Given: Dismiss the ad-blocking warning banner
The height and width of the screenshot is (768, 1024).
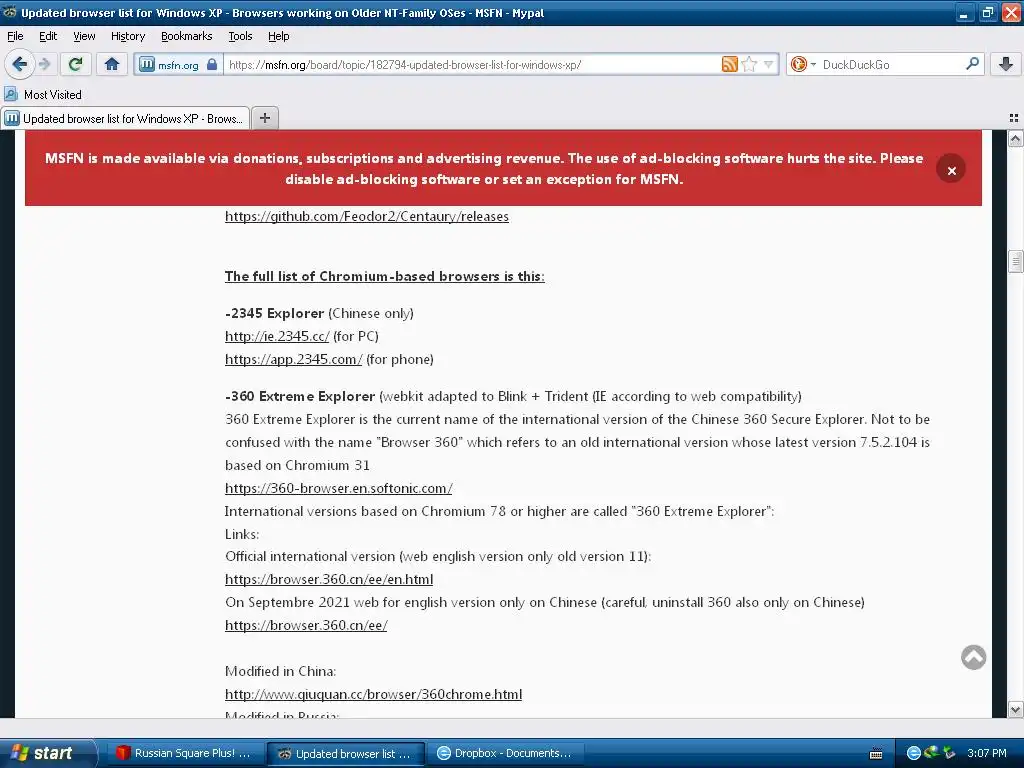Looking at the screenshot, I should coord(951,170).
